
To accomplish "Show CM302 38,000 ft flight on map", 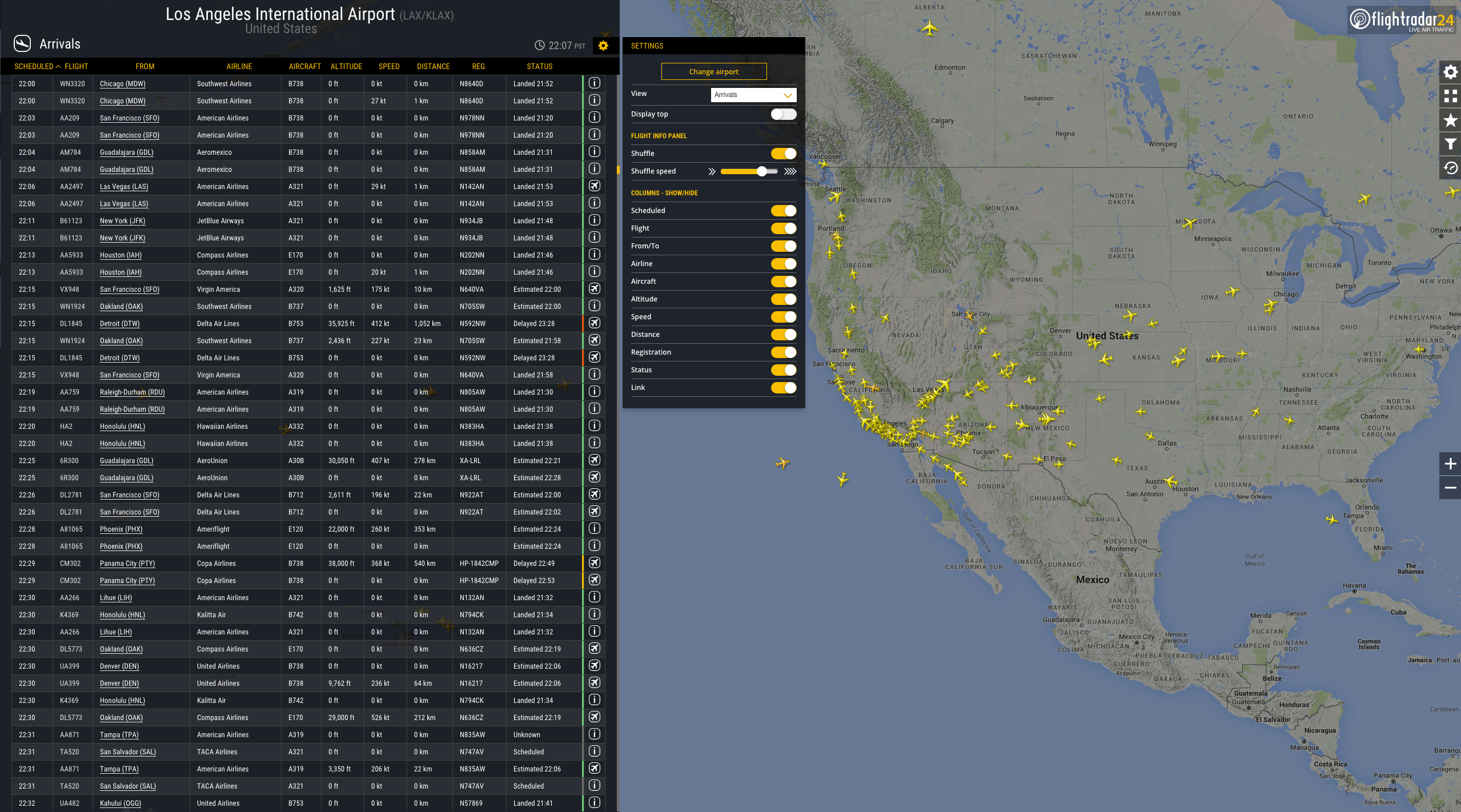I will (595, 563).
